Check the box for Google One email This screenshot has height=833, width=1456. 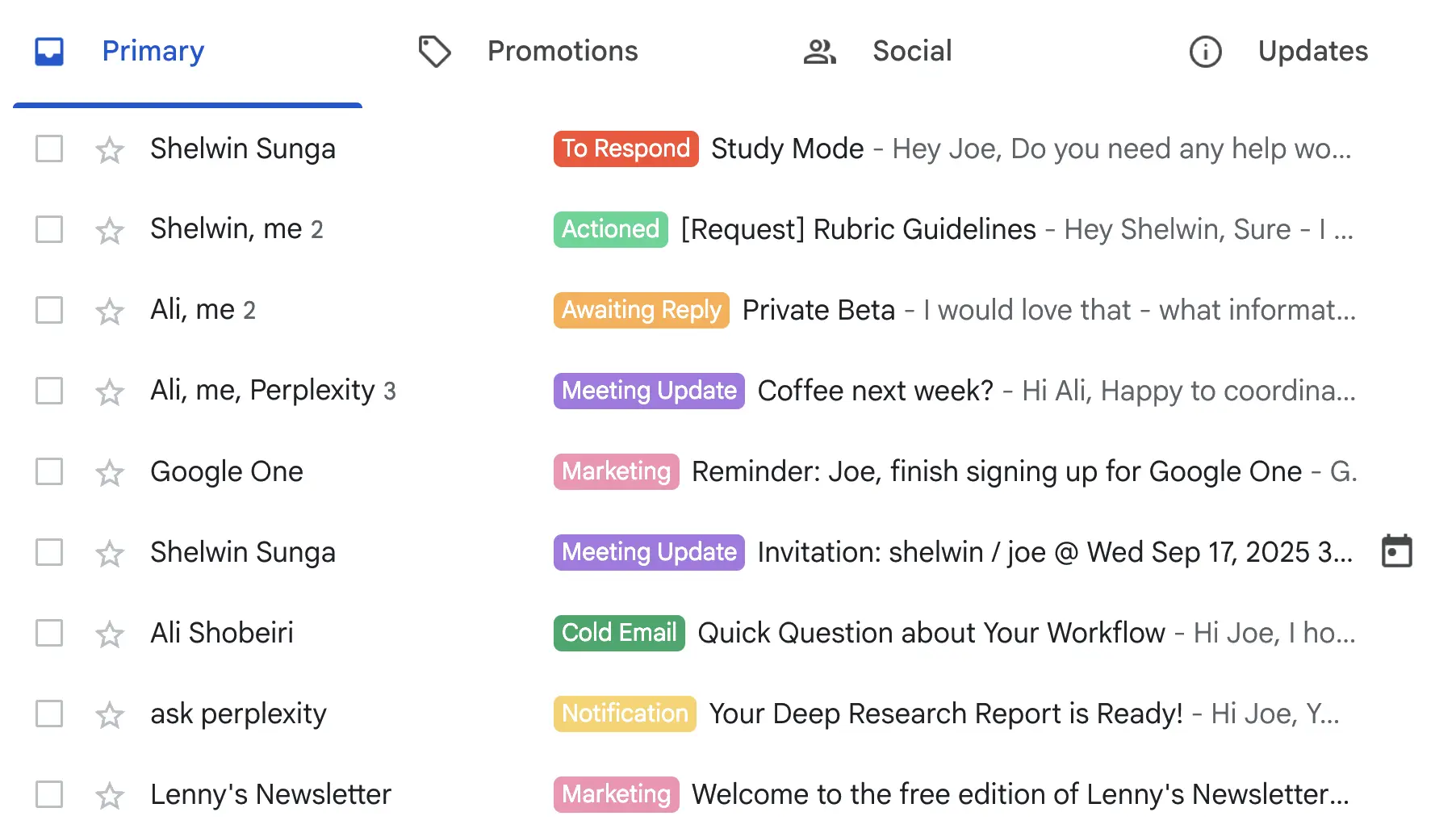point(49,471)
